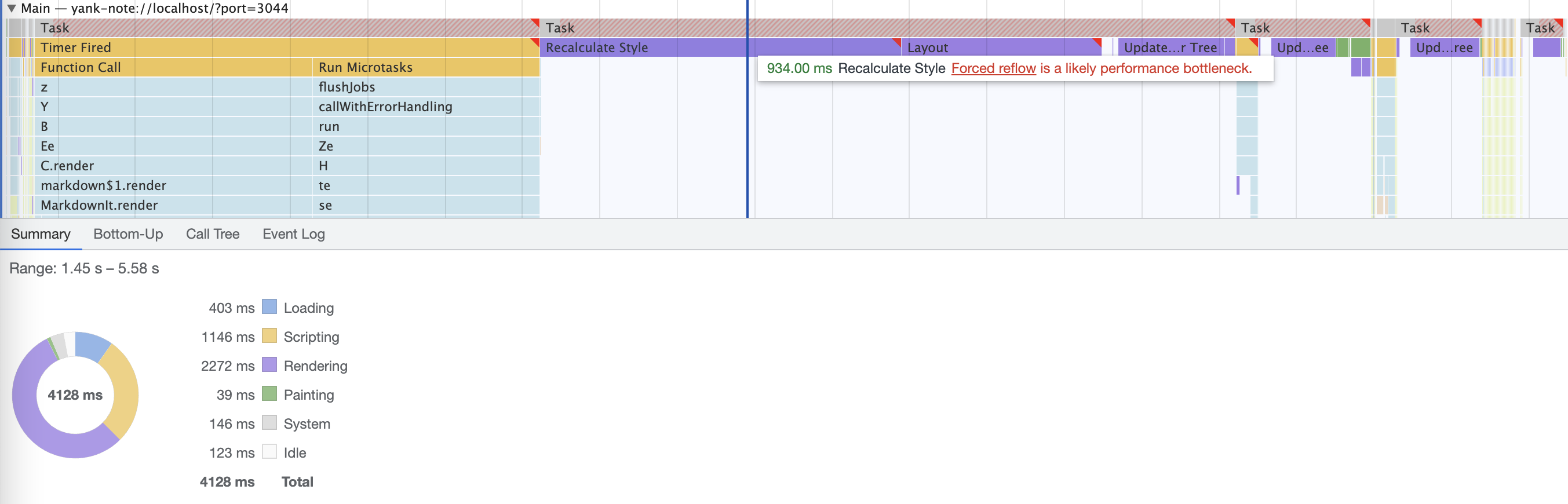Viewport: 1568px width, 504px height.
Task: Select the Update...r Tree event bar
Action: point(1169,48)
